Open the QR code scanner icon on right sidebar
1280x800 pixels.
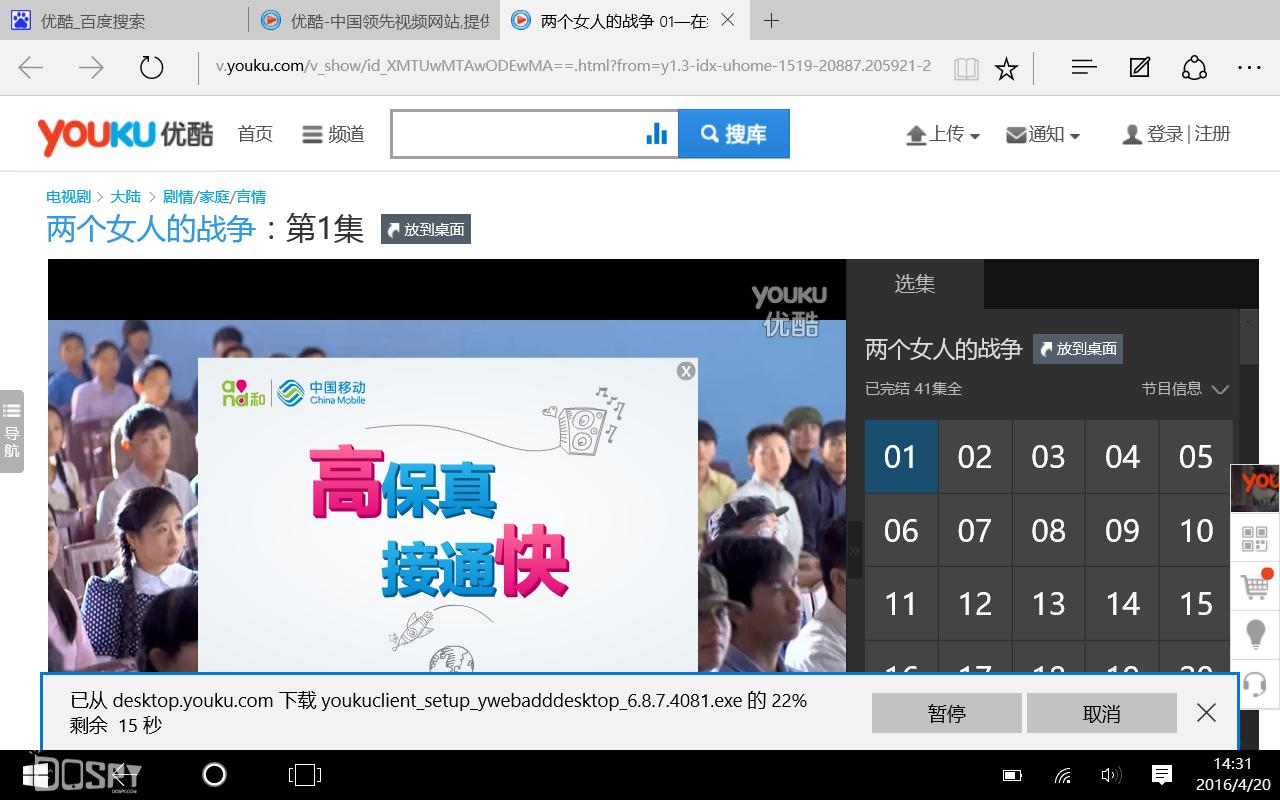[1256, 537]
